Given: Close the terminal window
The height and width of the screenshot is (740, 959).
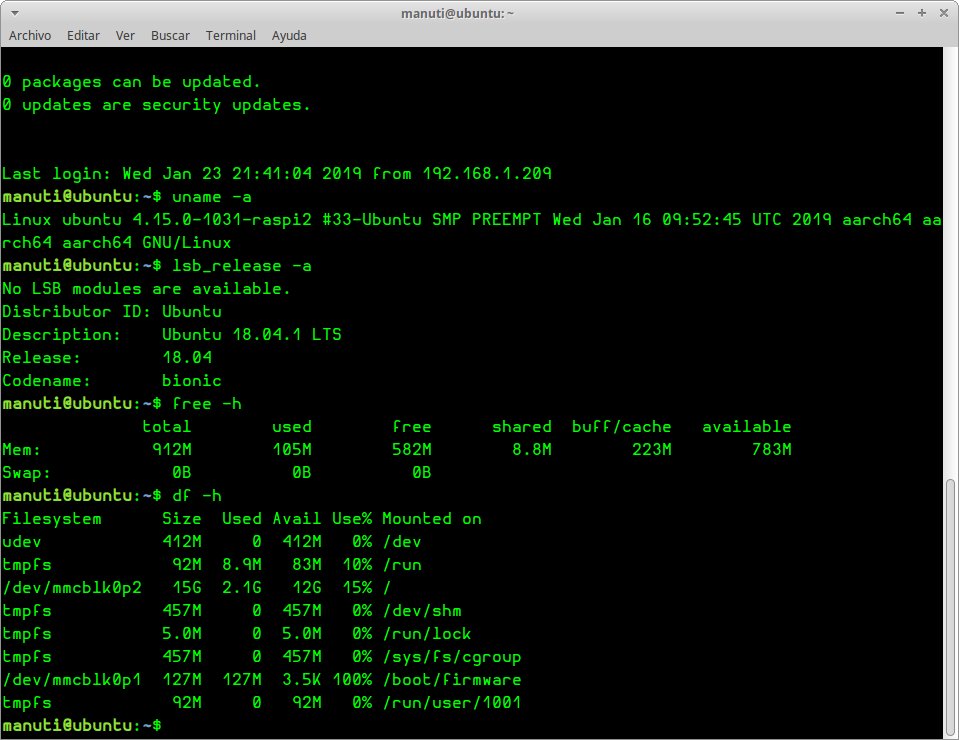Looking at the screenshot, I should pos(944,13).
